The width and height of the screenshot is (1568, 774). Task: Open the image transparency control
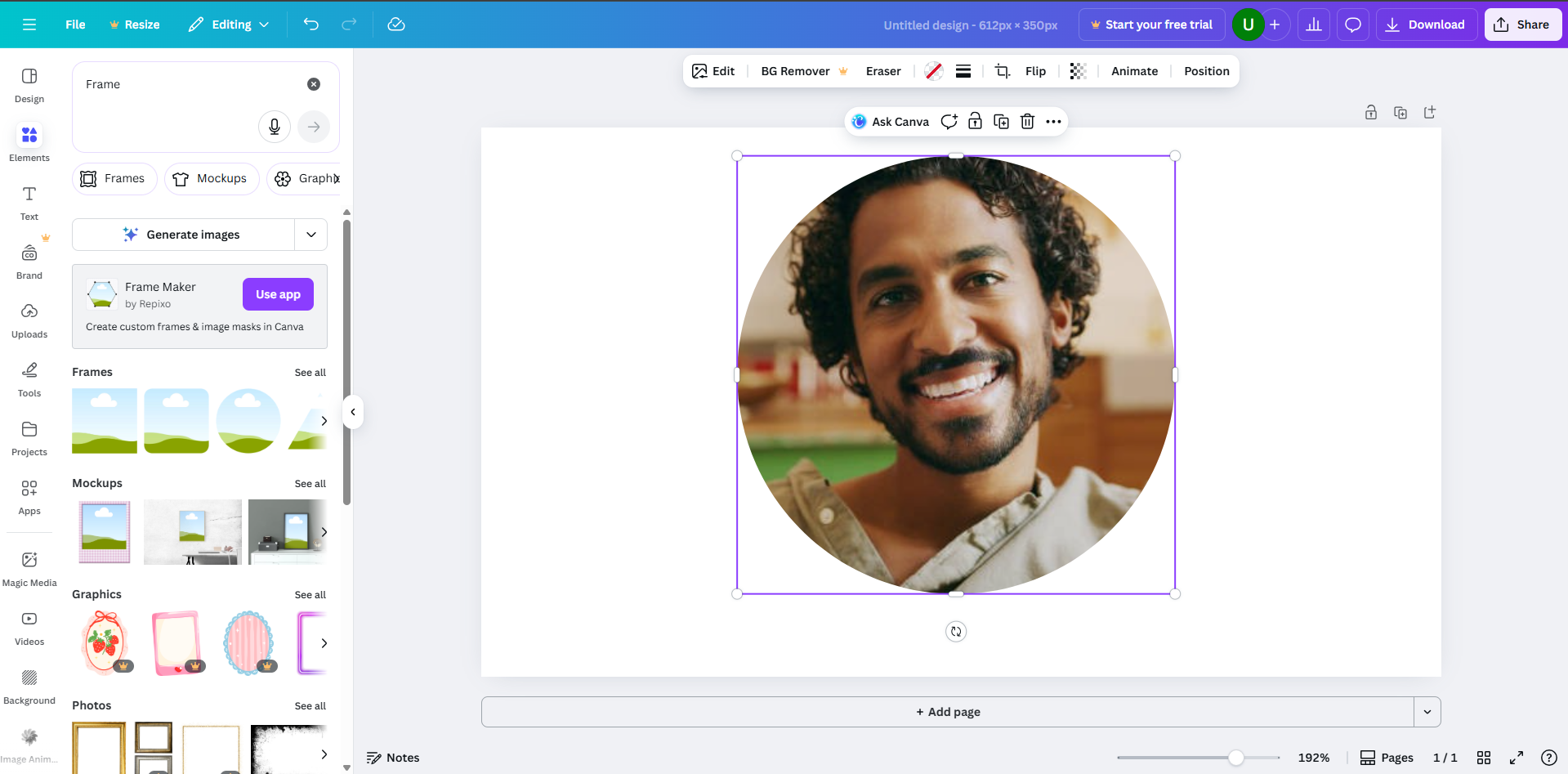[x=1077, y=71]
